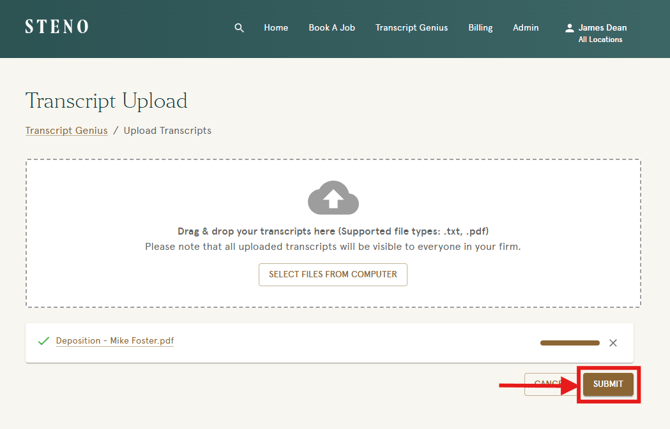Open the Deposition - Mike Foster.pdf link
The height and width of the screenshot is (429, 670).
pos(115,341)
